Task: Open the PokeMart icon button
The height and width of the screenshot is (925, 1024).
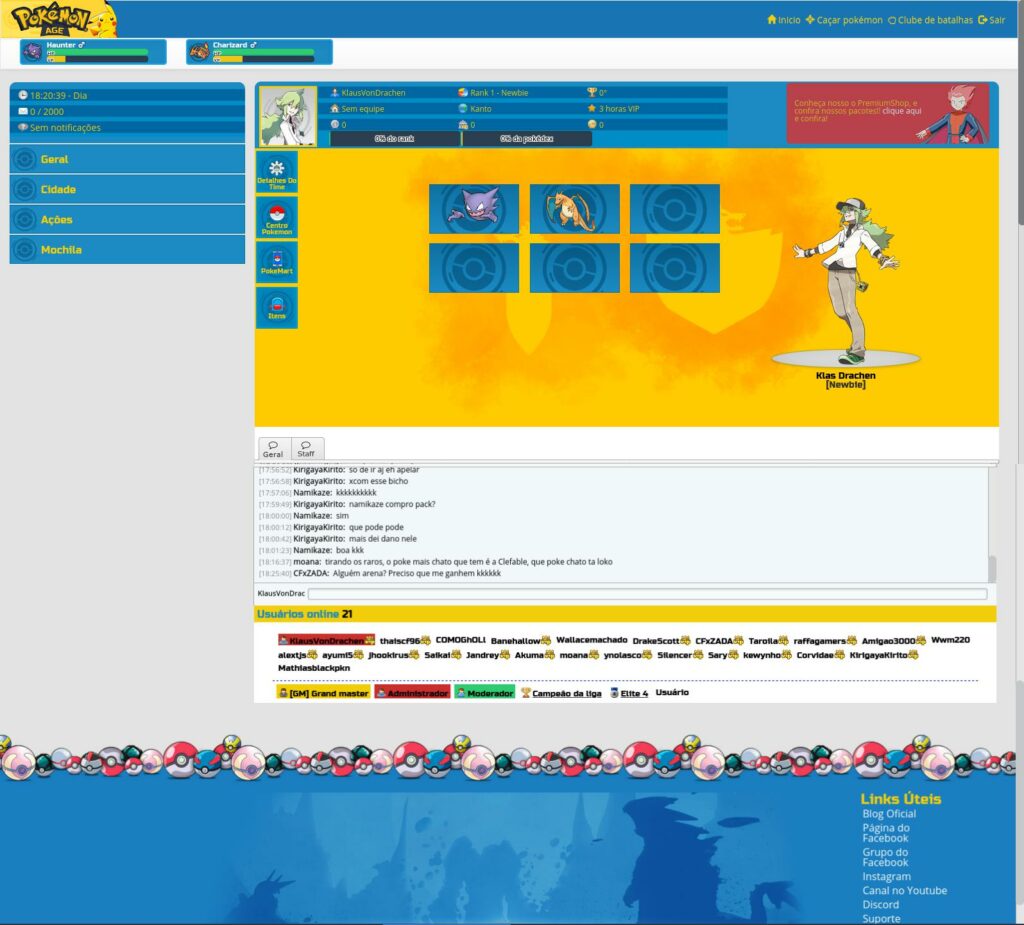Action: point(277,263)
